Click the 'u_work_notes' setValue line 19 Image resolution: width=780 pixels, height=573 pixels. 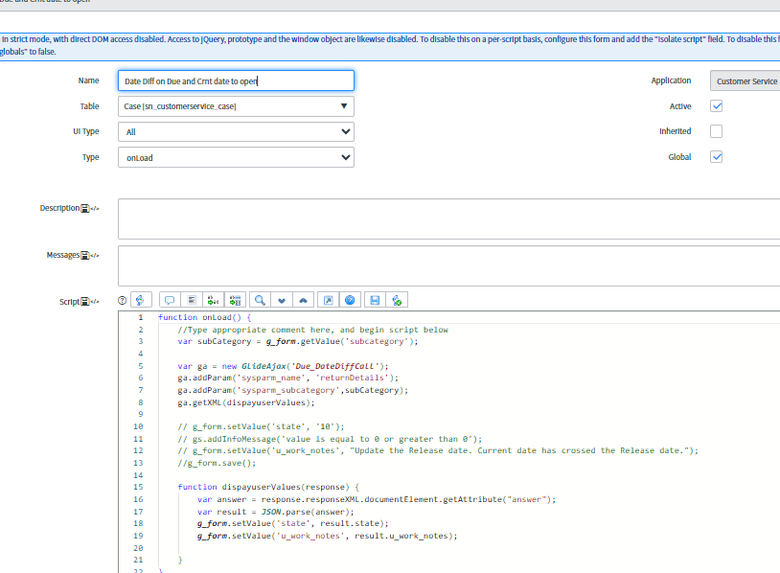327,536
